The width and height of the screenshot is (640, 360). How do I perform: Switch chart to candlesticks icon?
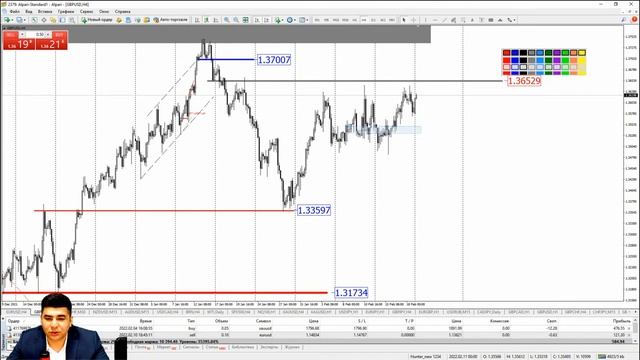click(207, 20)
